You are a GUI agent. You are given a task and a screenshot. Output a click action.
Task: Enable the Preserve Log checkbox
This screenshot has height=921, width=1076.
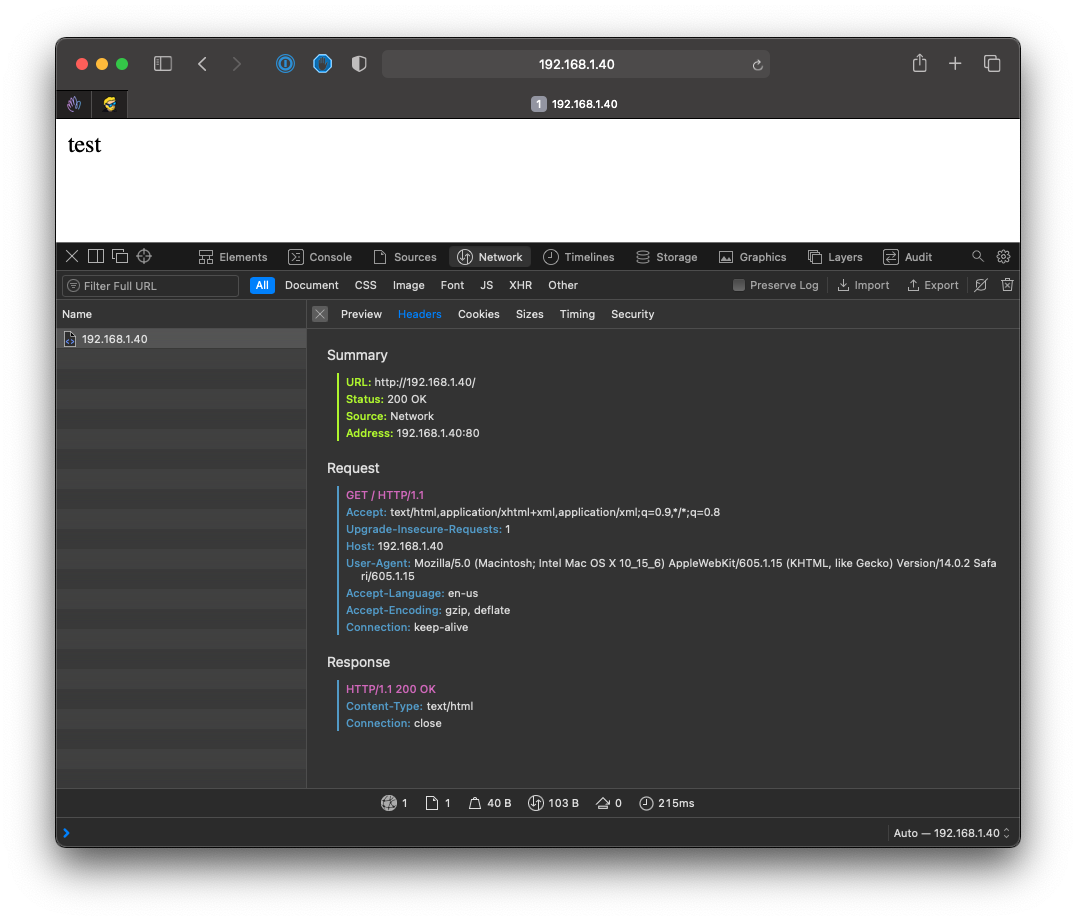(739, 285)
